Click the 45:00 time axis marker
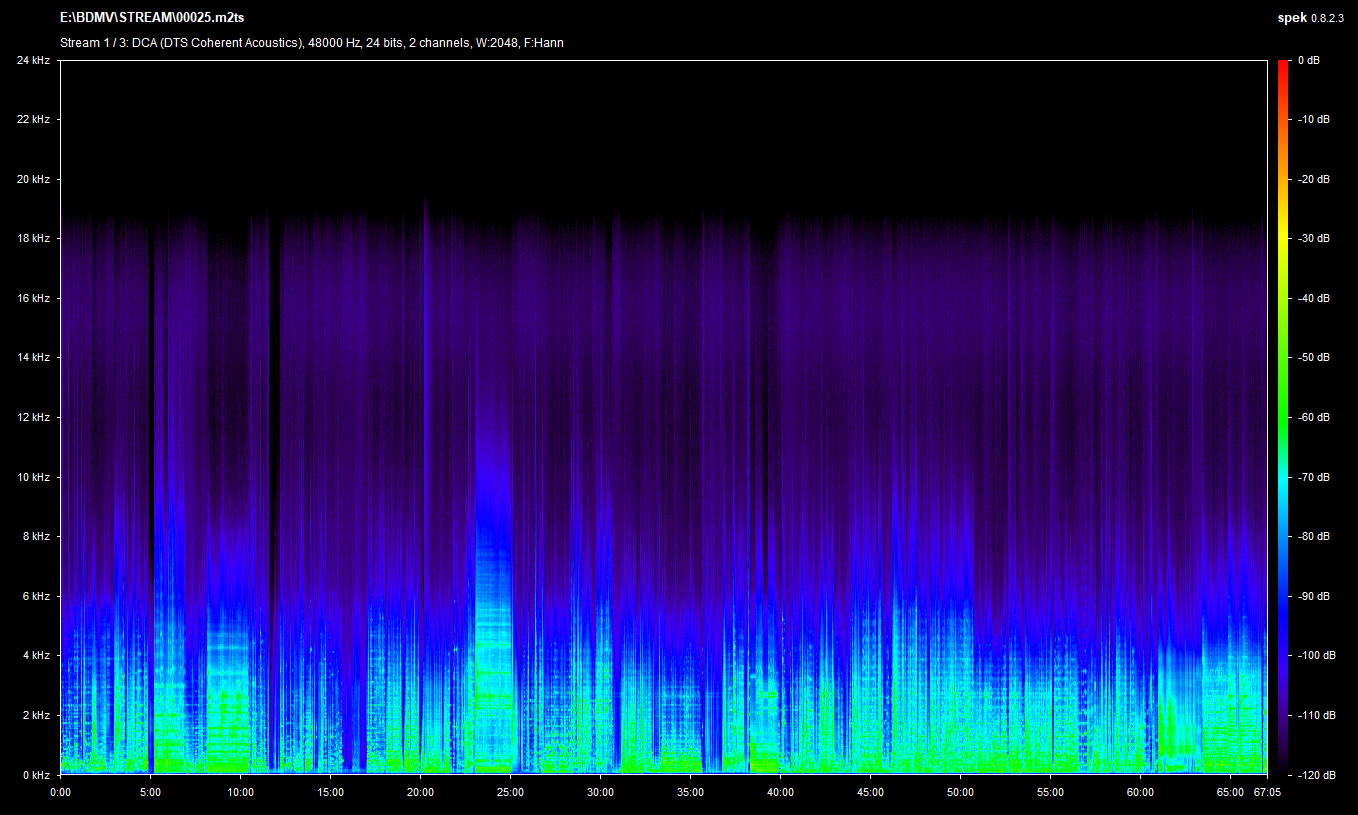Image resolution: width=1358 pixels, height=815 pixels. [870, 792]
